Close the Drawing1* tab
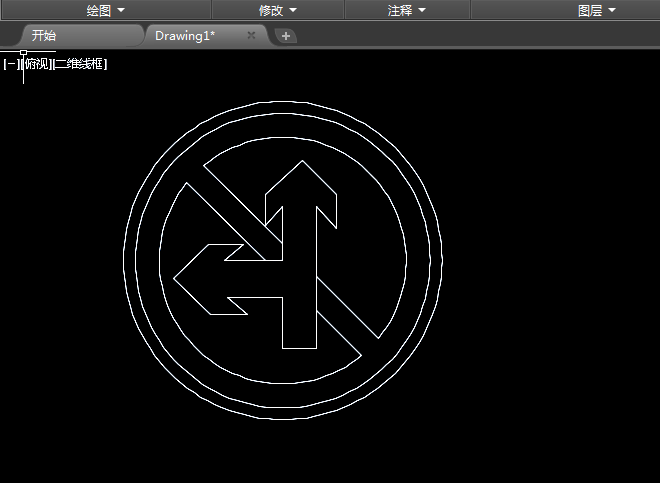The width and height of the screenshot is (660, 483). click(251, 35)
